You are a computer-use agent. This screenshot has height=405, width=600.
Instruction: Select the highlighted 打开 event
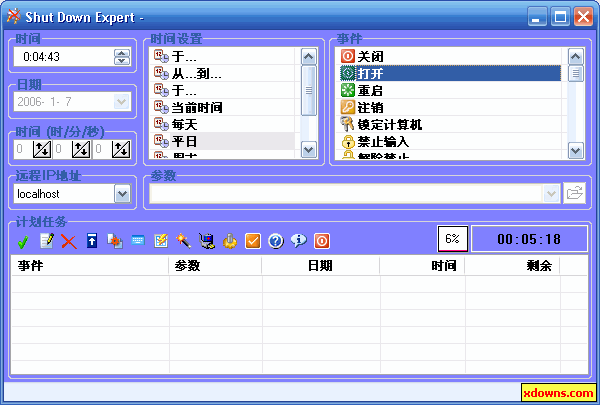pos(450,73)
